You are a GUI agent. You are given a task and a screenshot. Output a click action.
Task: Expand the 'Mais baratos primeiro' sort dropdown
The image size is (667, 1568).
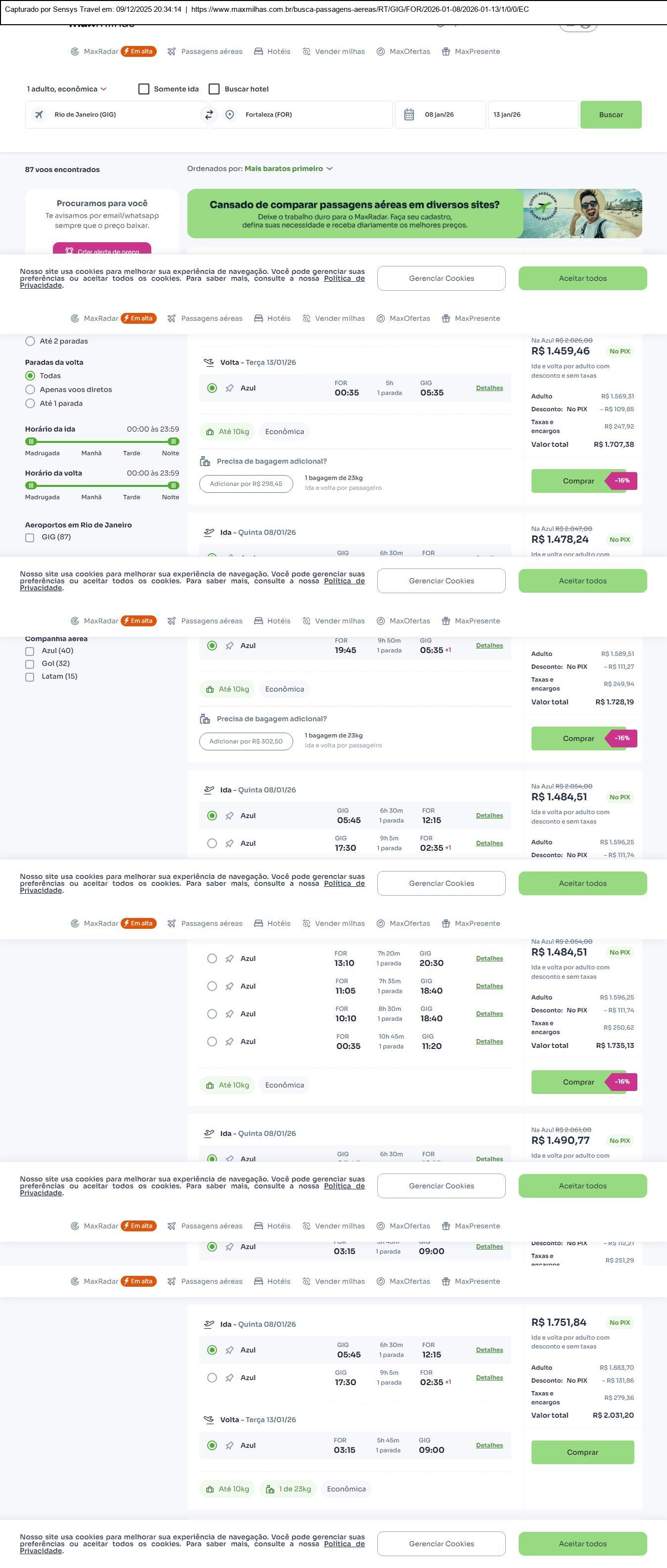point(288,169)
